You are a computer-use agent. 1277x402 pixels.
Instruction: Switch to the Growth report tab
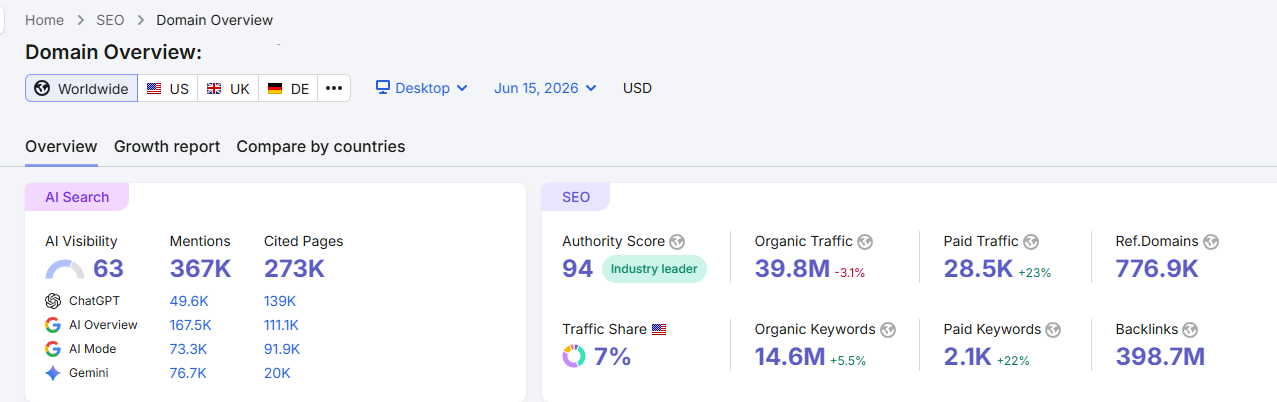tap(167, 146)
